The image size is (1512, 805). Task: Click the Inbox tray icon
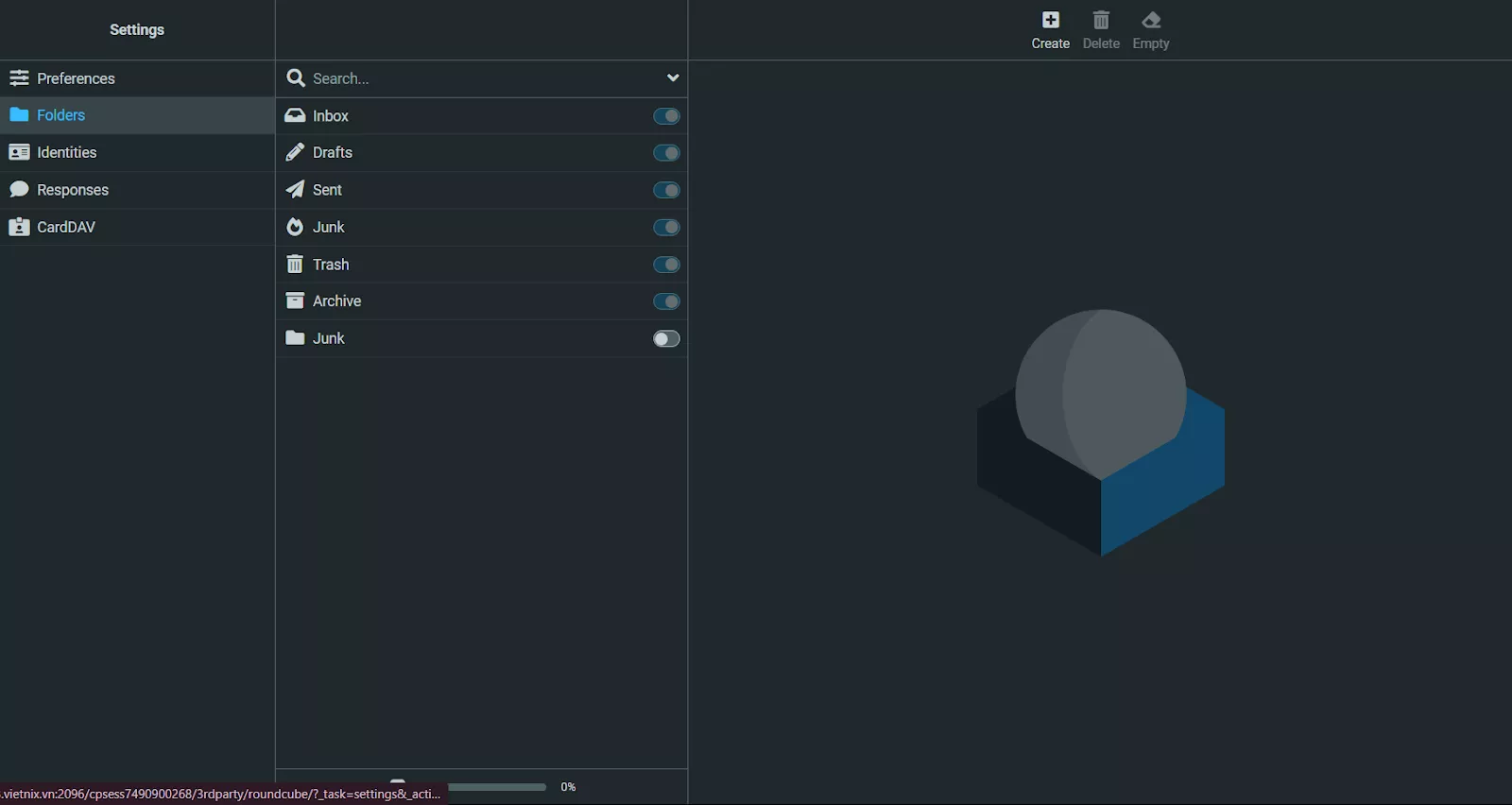(295, 115)
